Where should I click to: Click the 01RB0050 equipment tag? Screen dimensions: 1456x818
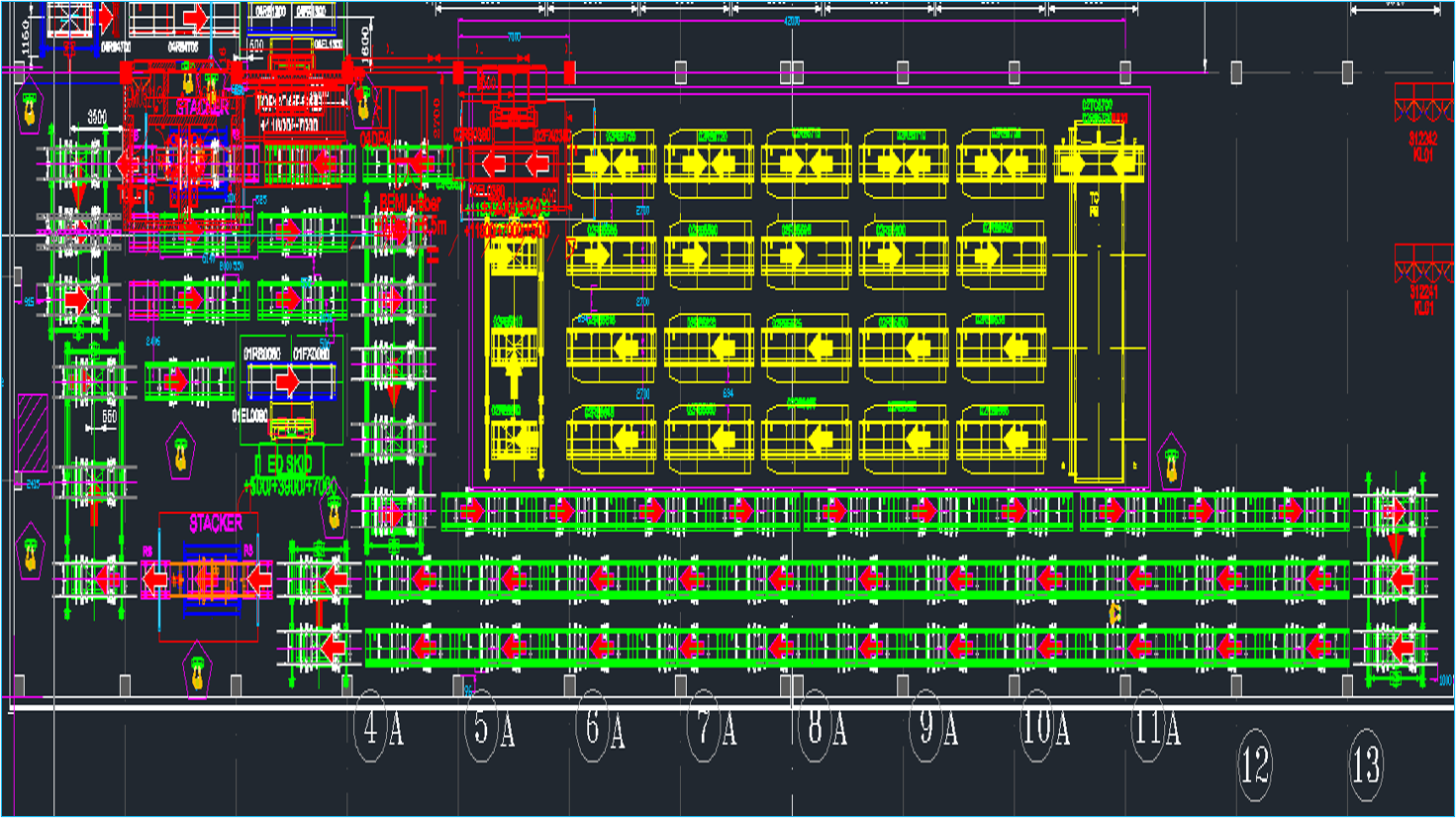(262, 354)
